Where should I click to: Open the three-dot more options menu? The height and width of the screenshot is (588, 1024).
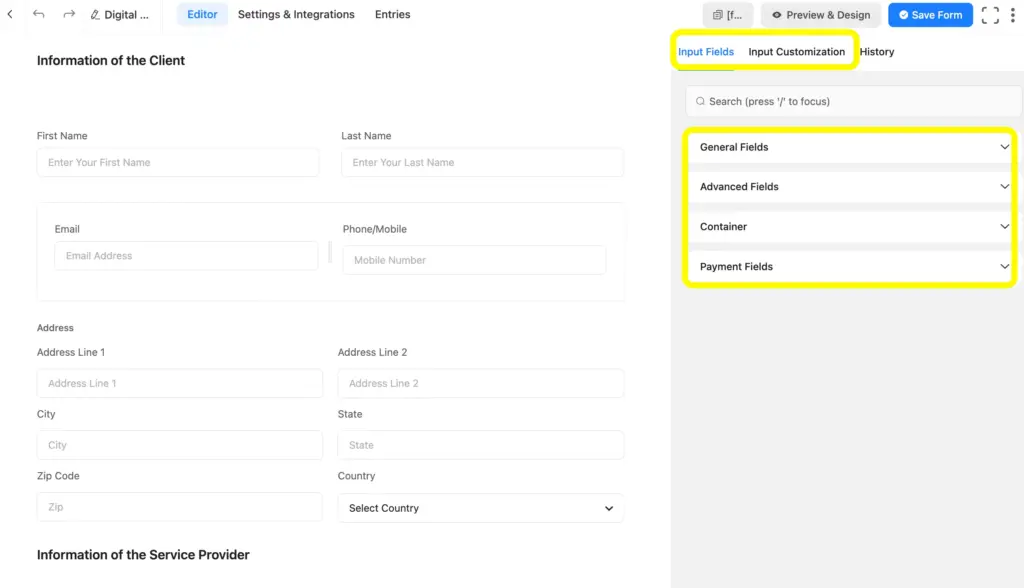[1013, 14]
